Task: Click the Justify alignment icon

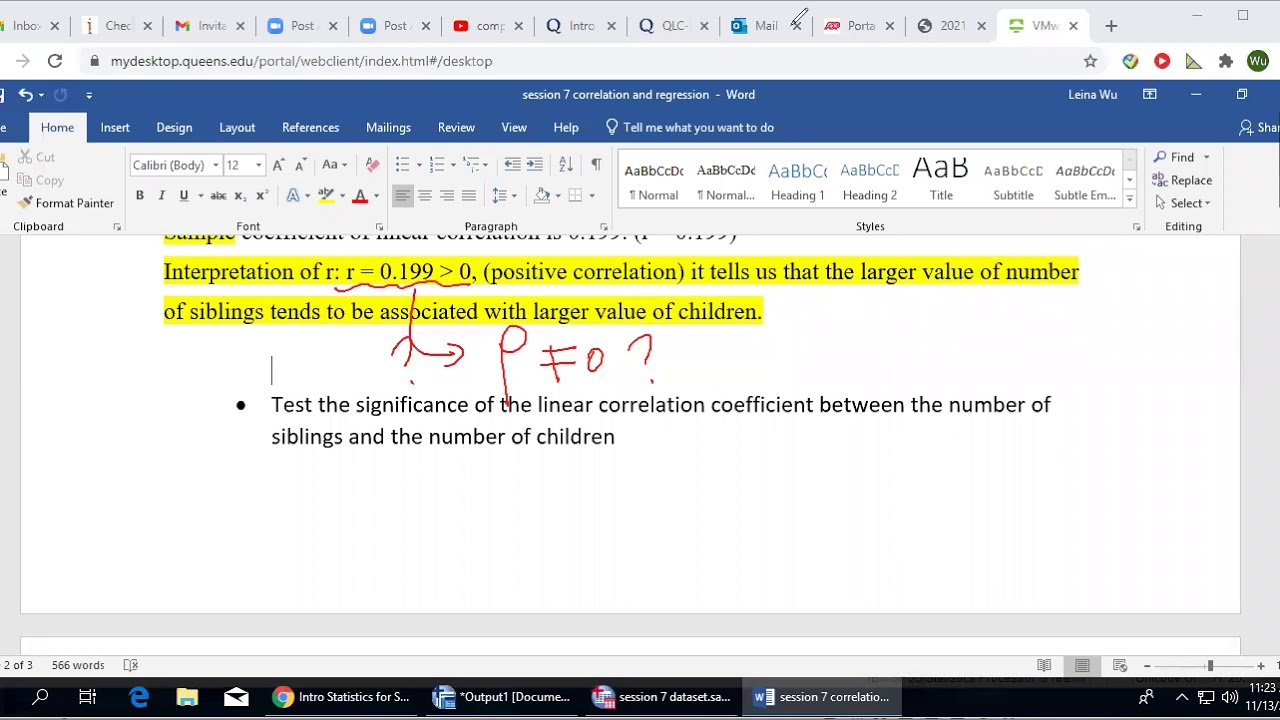Action: click(469, 195)
